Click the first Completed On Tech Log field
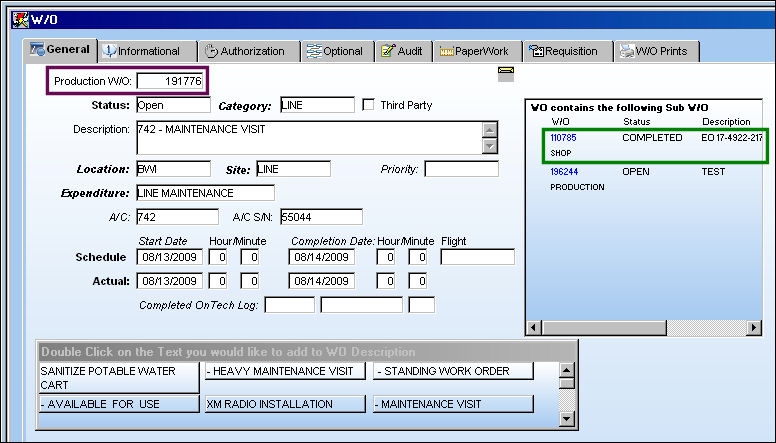The height and width of the screenshot is (443, 776). click(x=290, y=305)
